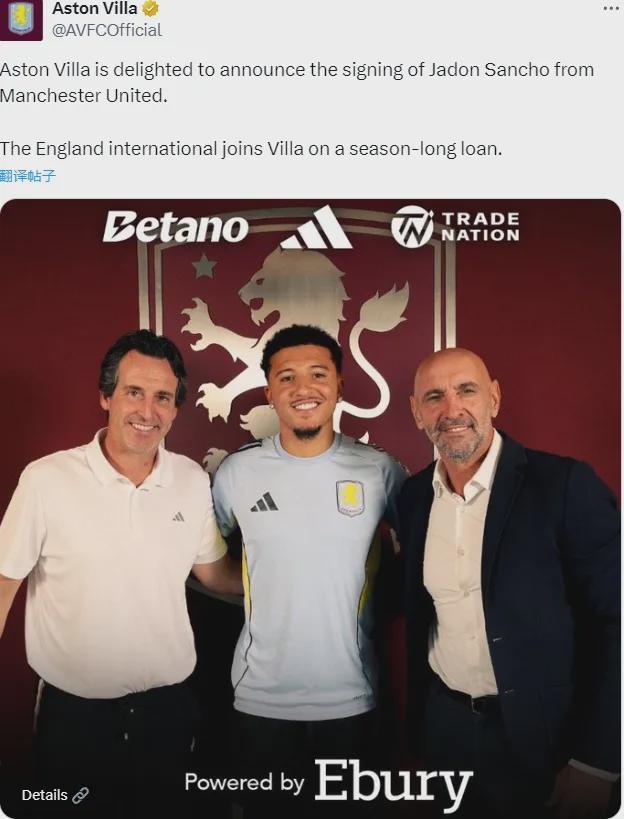
Task: Click the adidas logo on white polo
Action: pos(178,516)
